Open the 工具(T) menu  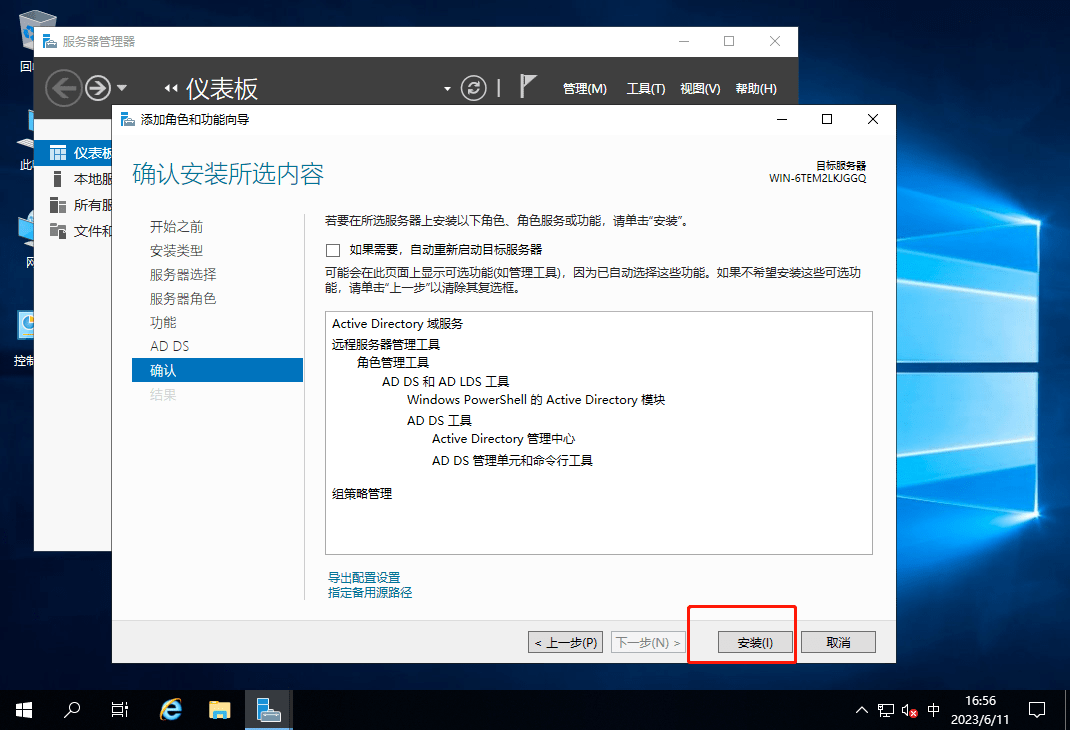[x=646, y=89]
